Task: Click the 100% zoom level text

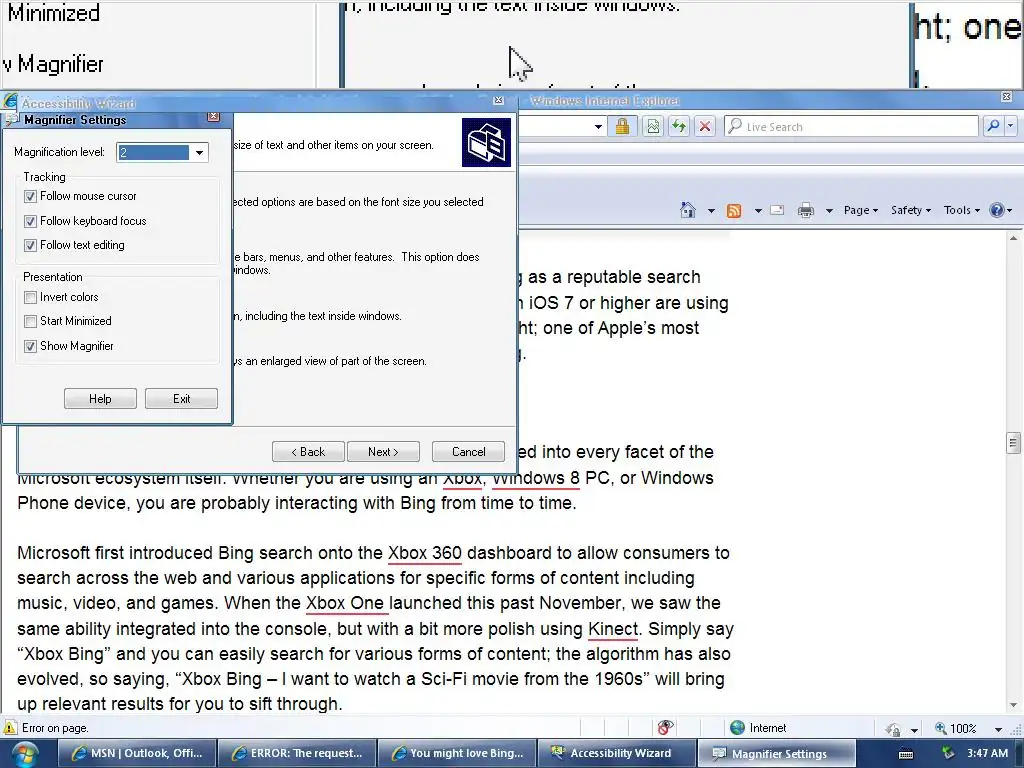Action: [x=963, y=728]
